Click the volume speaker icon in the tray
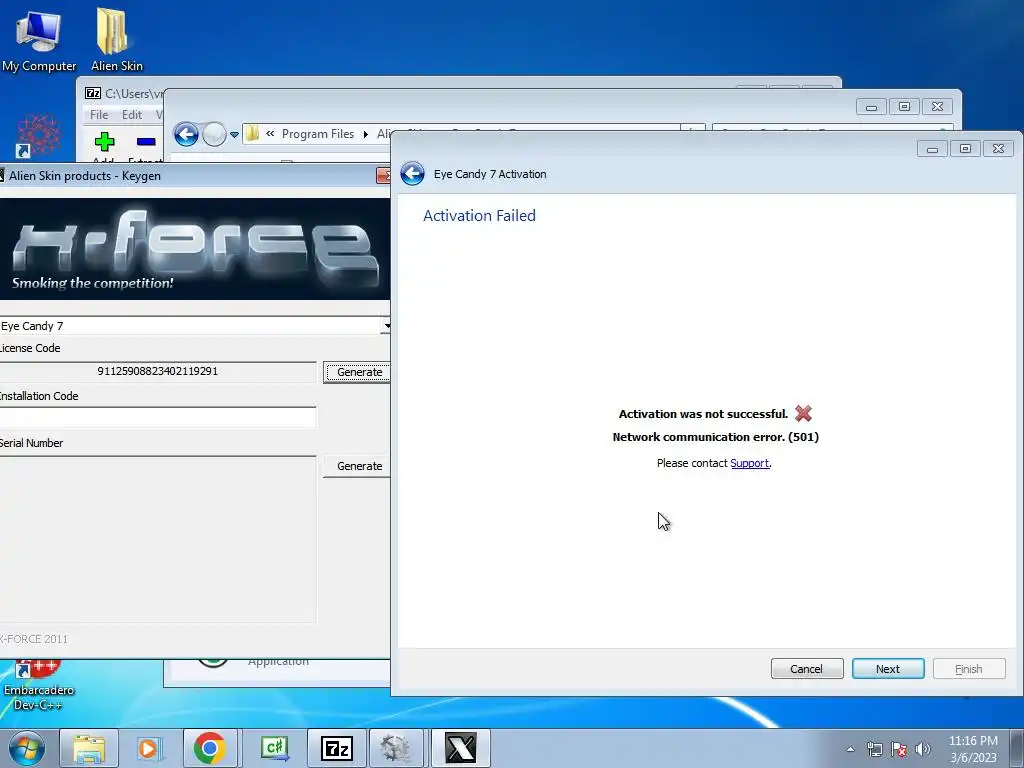Viewport: 1024px width, 768px height. 923,749
